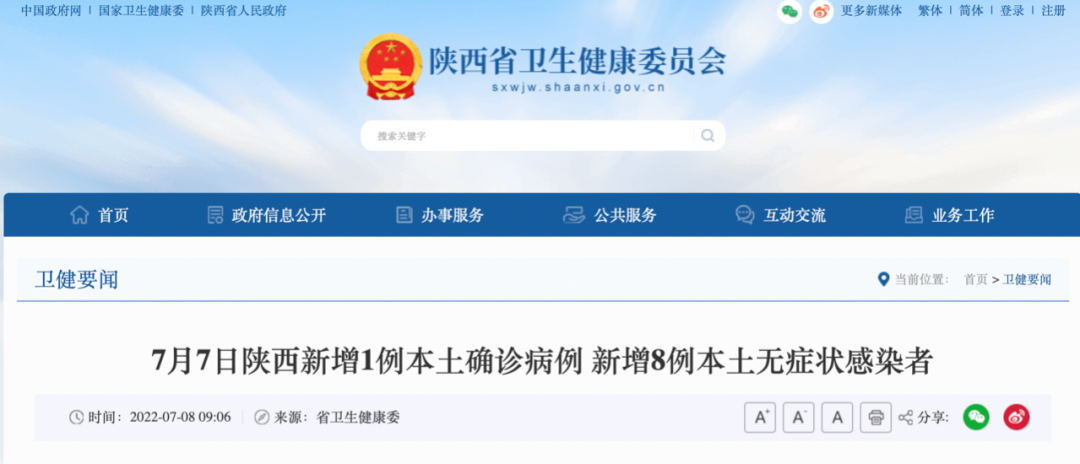Click the print page icon
Image resolution: width=1080 pixels, height=464 pixels.
[875, 417]
